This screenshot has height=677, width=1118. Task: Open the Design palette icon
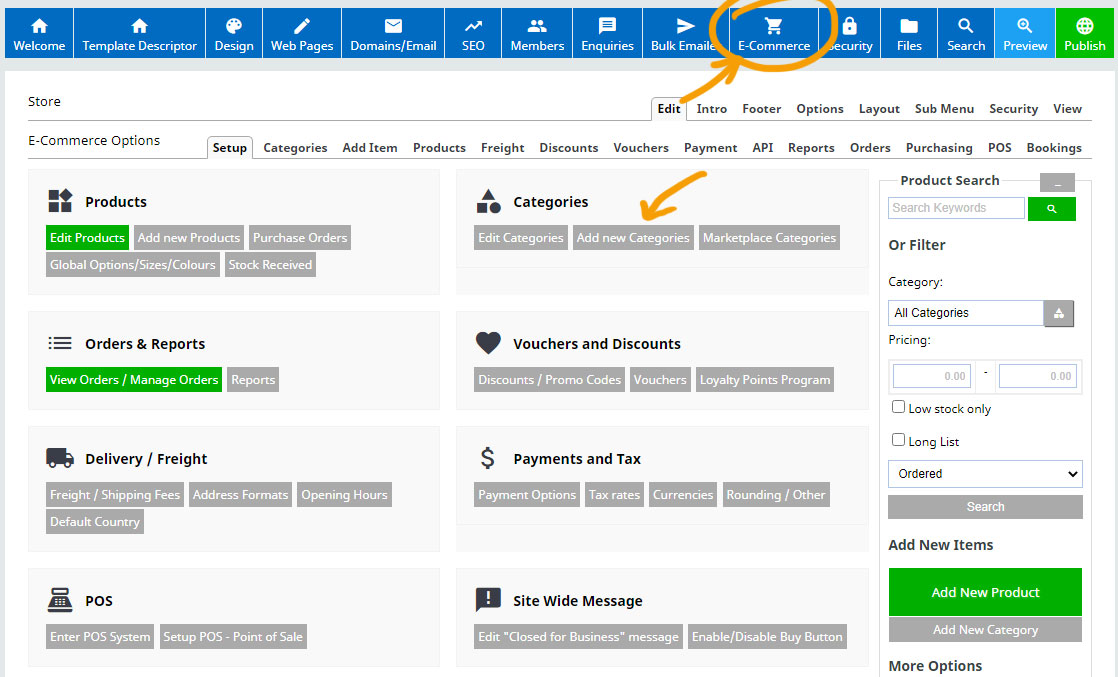(x=234, y=27)
